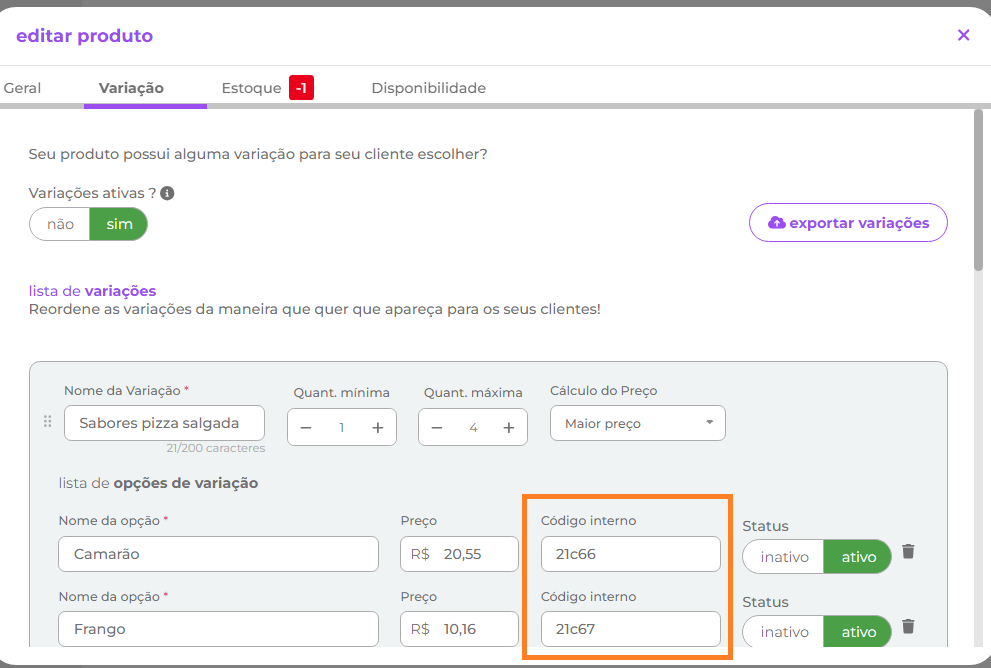Set Camarão status to inativo

click(784, 557)
